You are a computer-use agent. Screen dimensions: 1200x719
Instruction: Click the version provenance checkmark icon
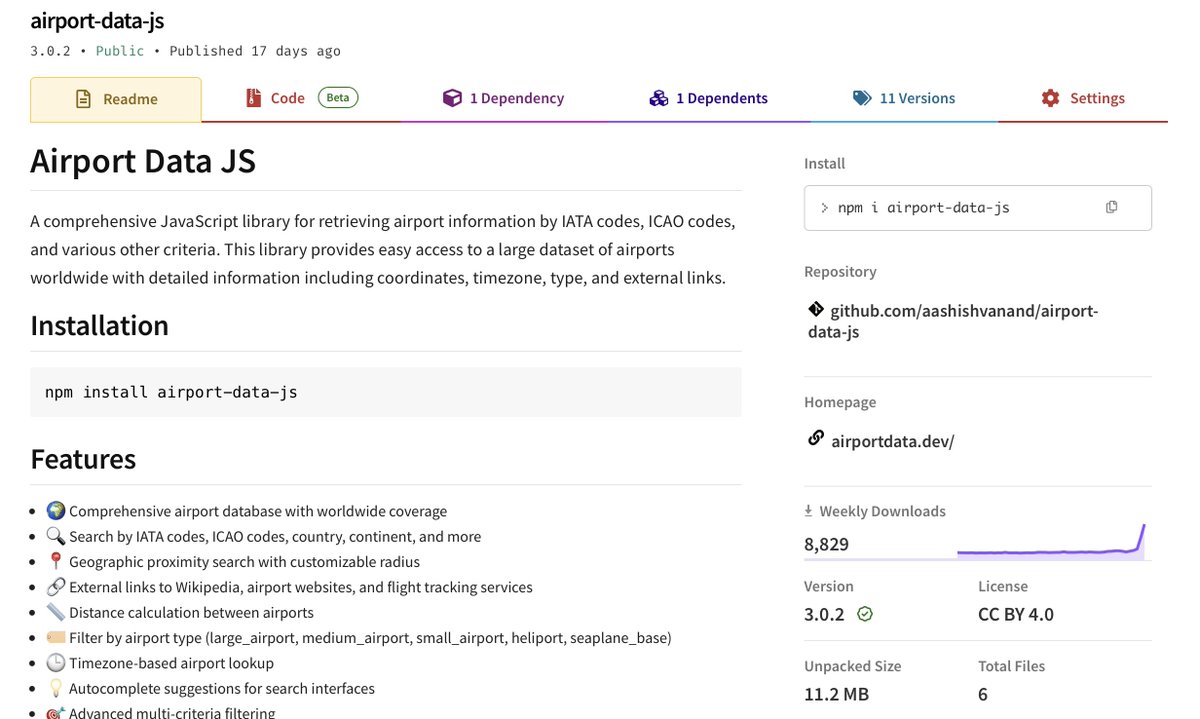click(x=865, y=614)
